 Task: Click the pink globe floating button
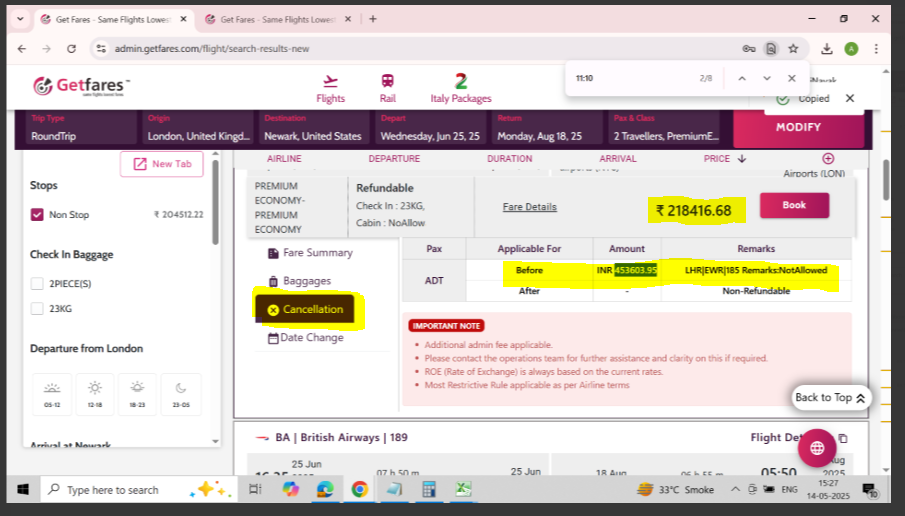[x=817, y=447]
